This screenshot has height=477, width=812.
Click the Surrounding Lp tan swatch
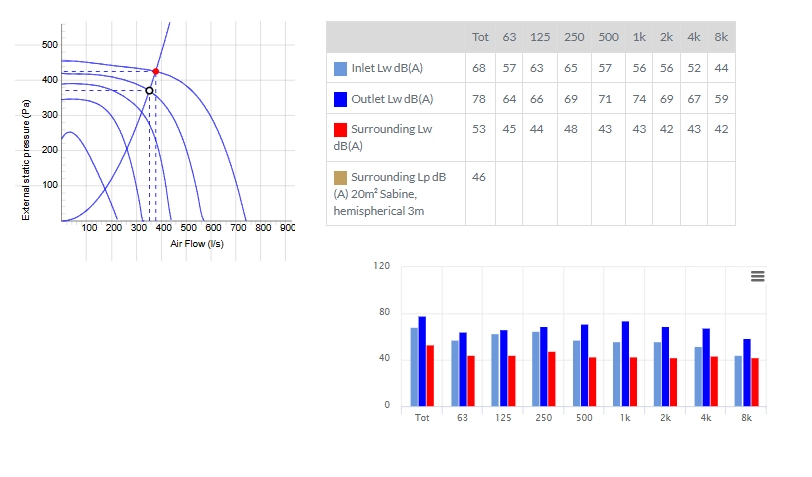pyautogui.click(x=340, y=178)
